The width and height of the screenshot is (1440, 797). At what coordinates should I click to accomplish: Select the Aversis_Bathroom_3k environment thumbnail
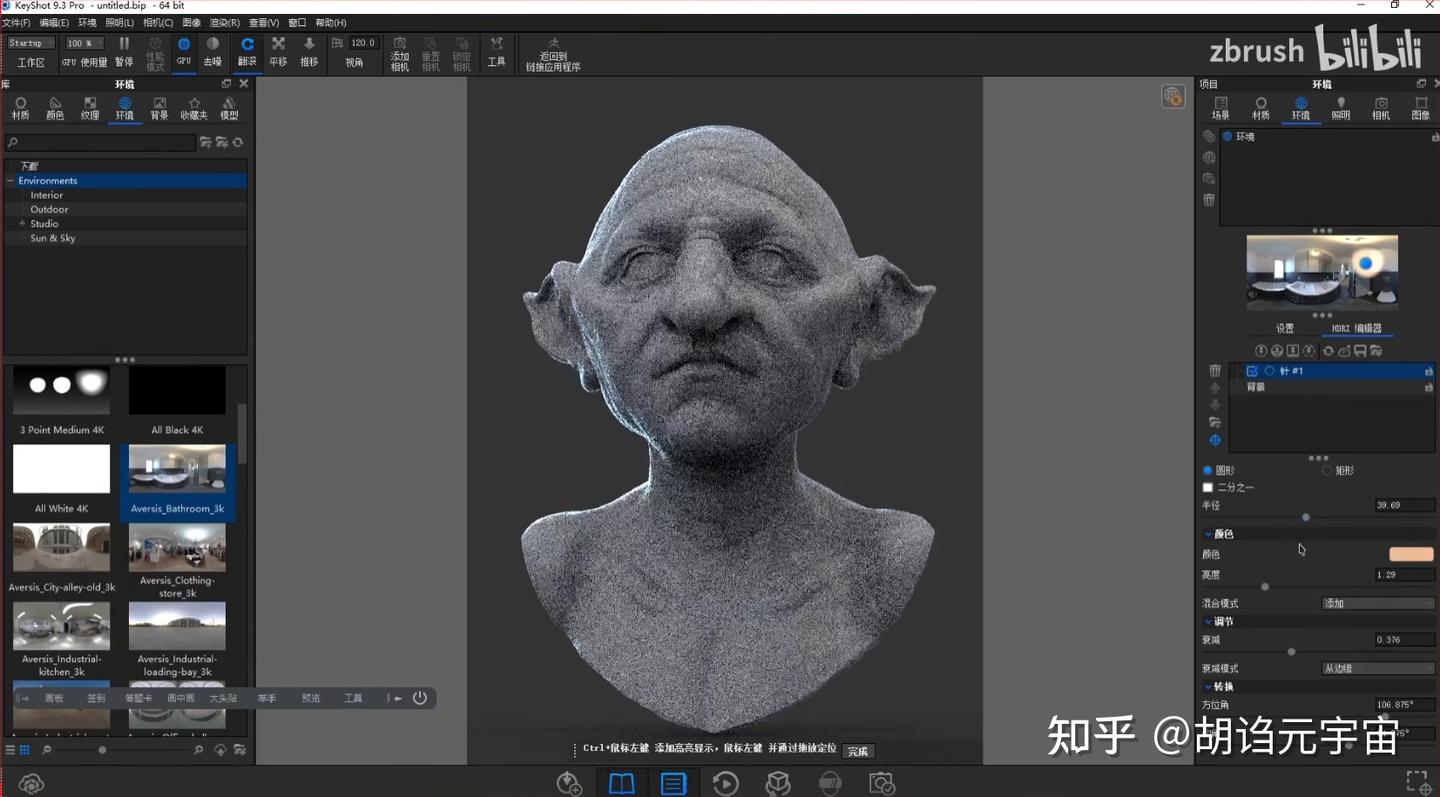[x=177, y=468]
